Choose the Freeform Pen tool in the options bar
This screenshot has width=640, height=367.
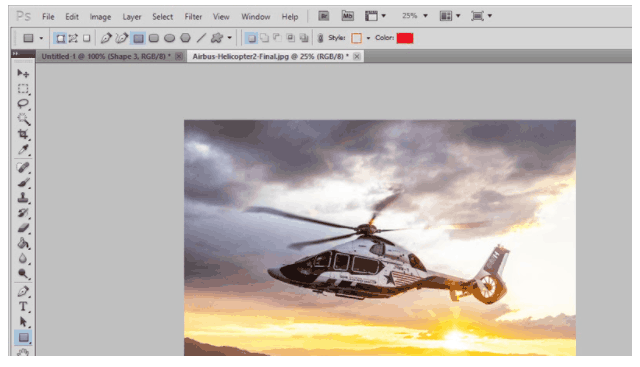tap(121, 38)
